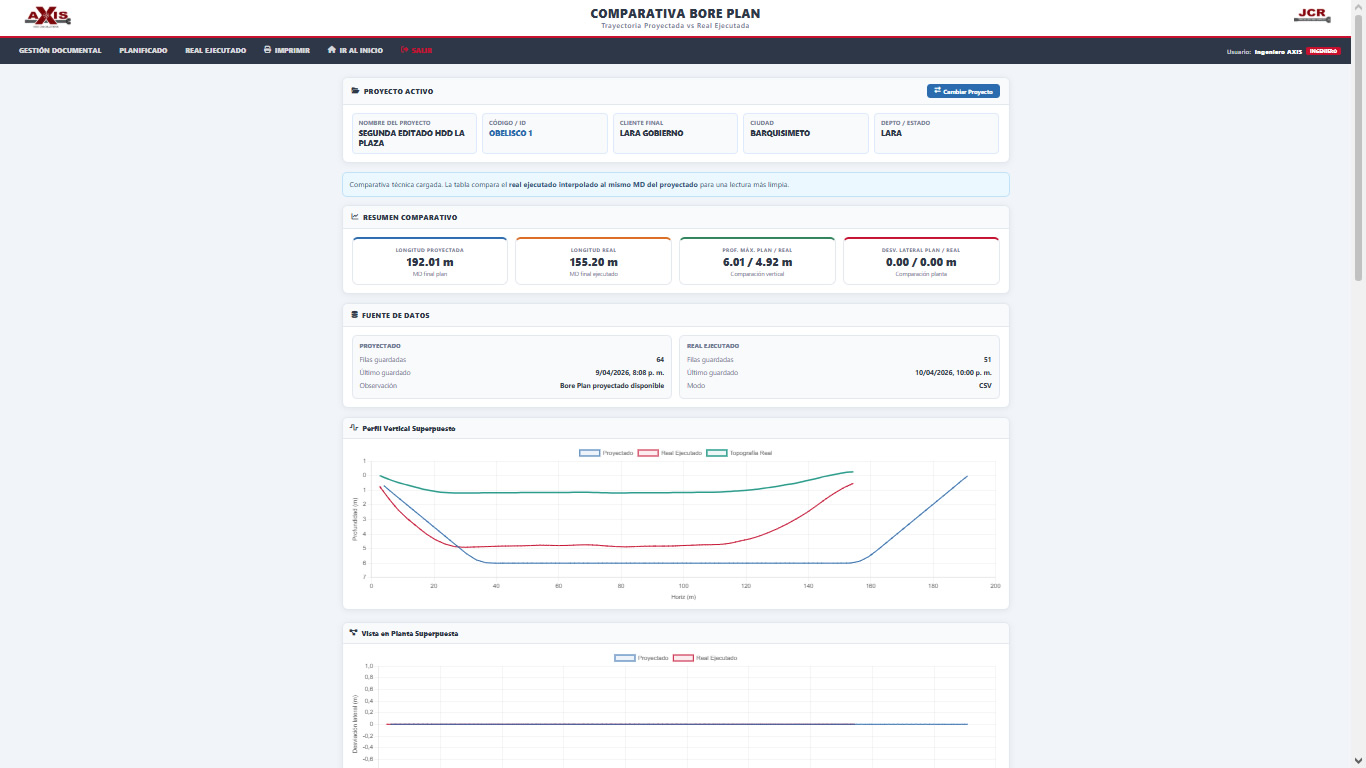Click the folder icon in Proyecto Activo header
The image size is (1366, 768).
point(355,91)
